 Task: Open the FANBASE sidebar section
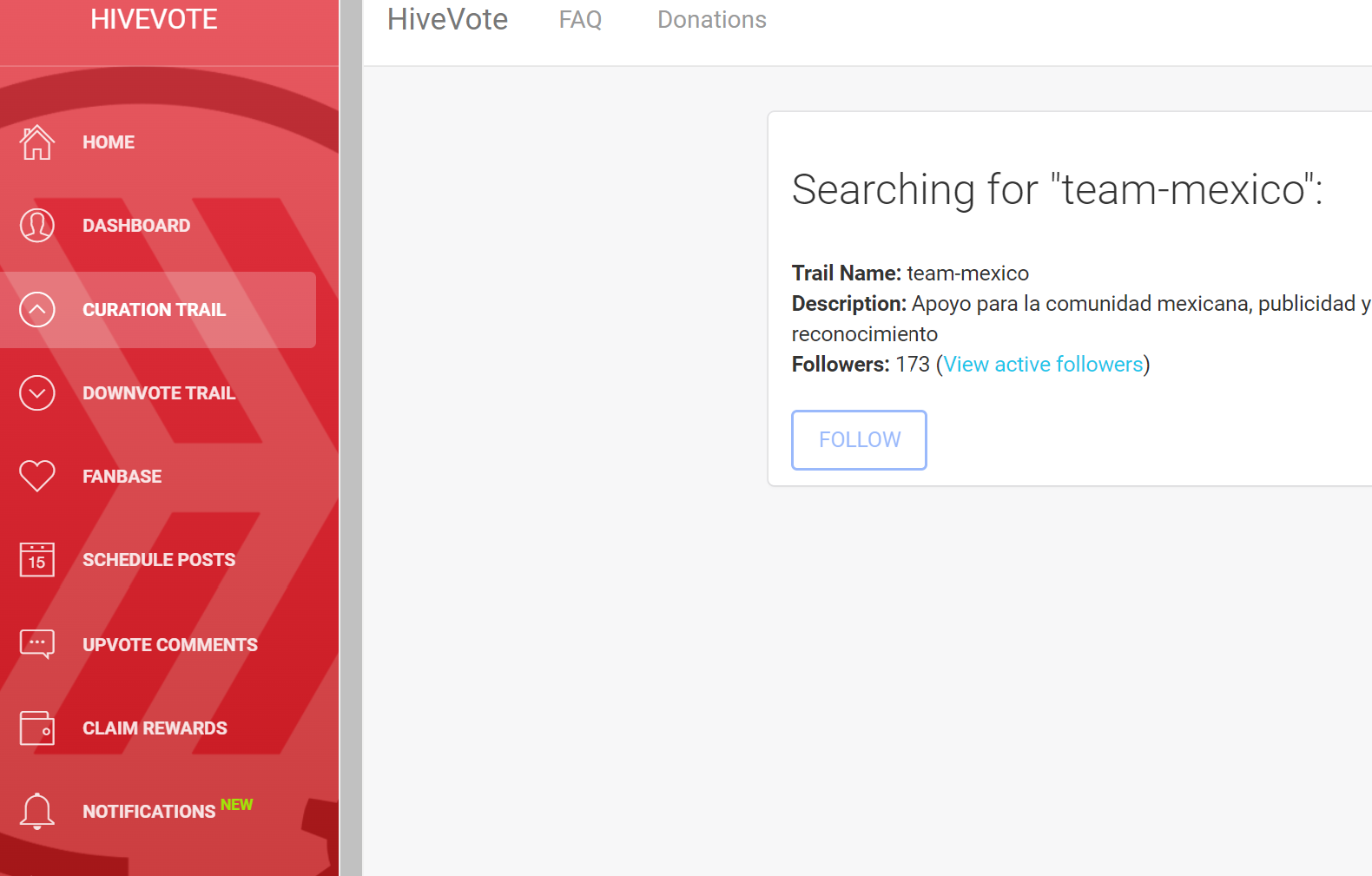pos(122,477)
